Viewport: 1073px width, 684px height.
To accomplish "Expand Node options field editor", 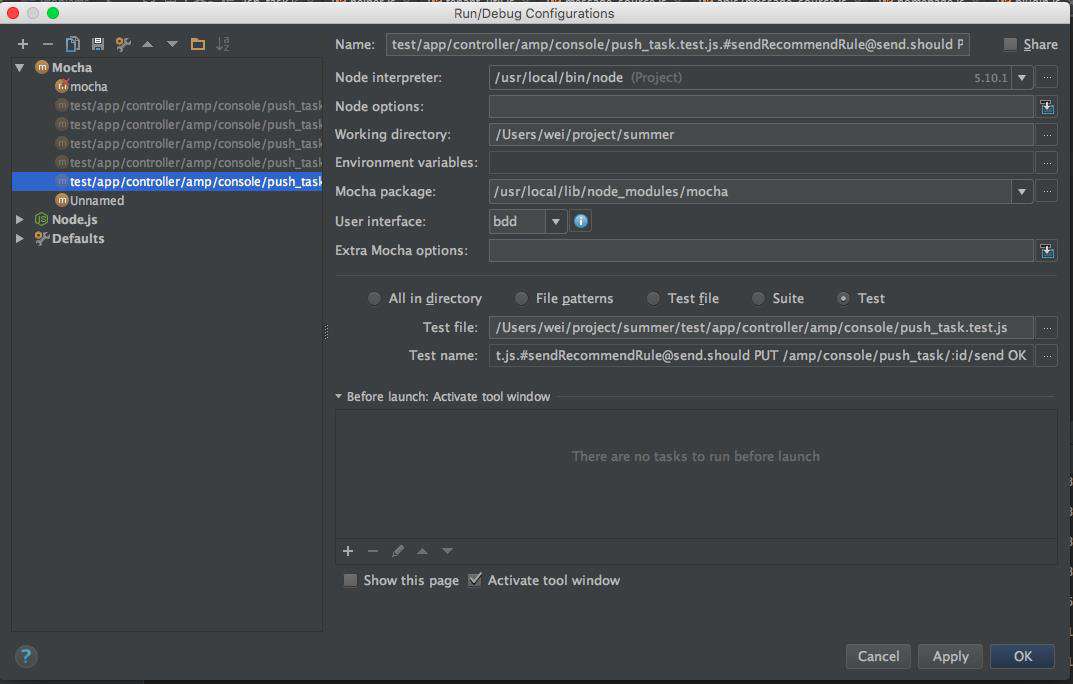I will tap(1047, 107).
